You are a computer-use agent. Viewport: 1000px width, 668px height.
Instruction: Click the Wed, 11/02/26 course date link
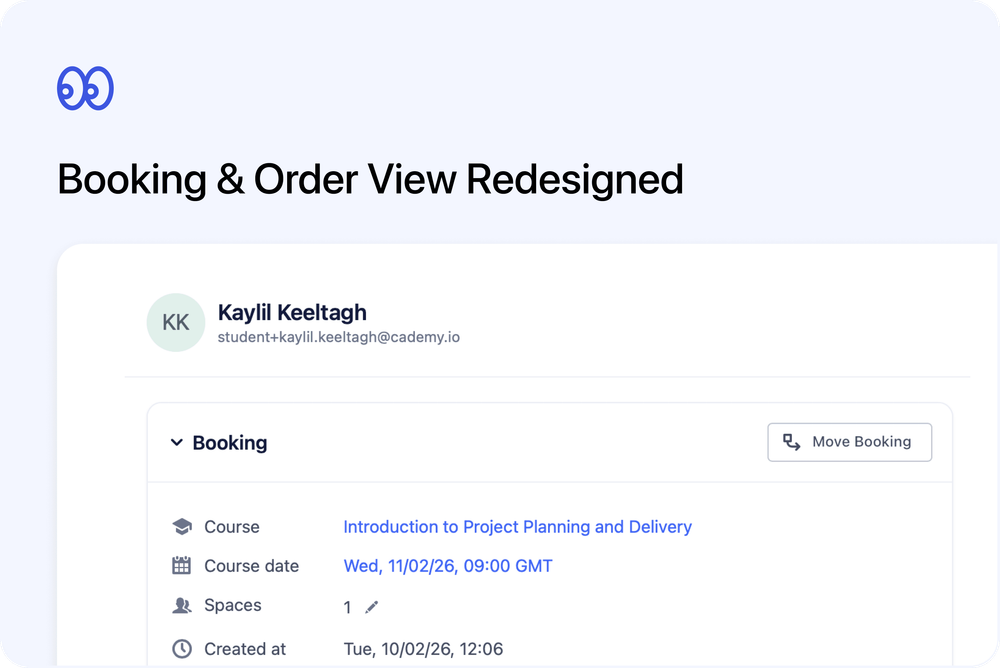pos(448,565)
